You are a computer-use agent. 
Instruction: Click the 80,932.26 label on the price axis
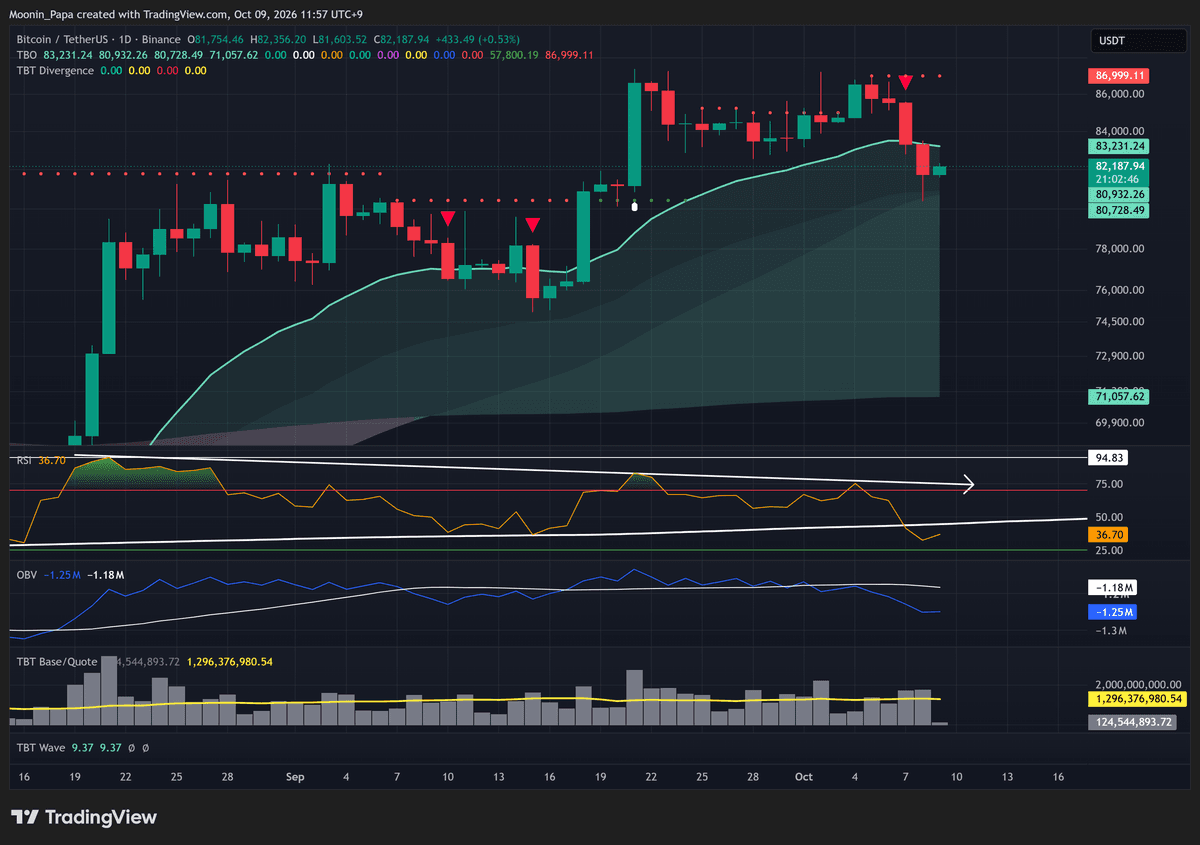pos(1120,193)
